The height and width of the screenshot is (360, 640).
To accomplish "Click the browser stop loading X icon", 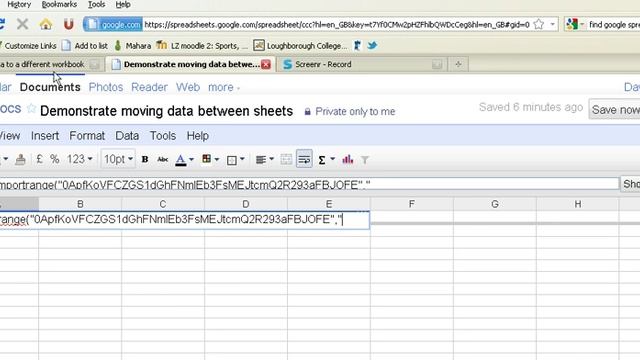I will point(22,24).
